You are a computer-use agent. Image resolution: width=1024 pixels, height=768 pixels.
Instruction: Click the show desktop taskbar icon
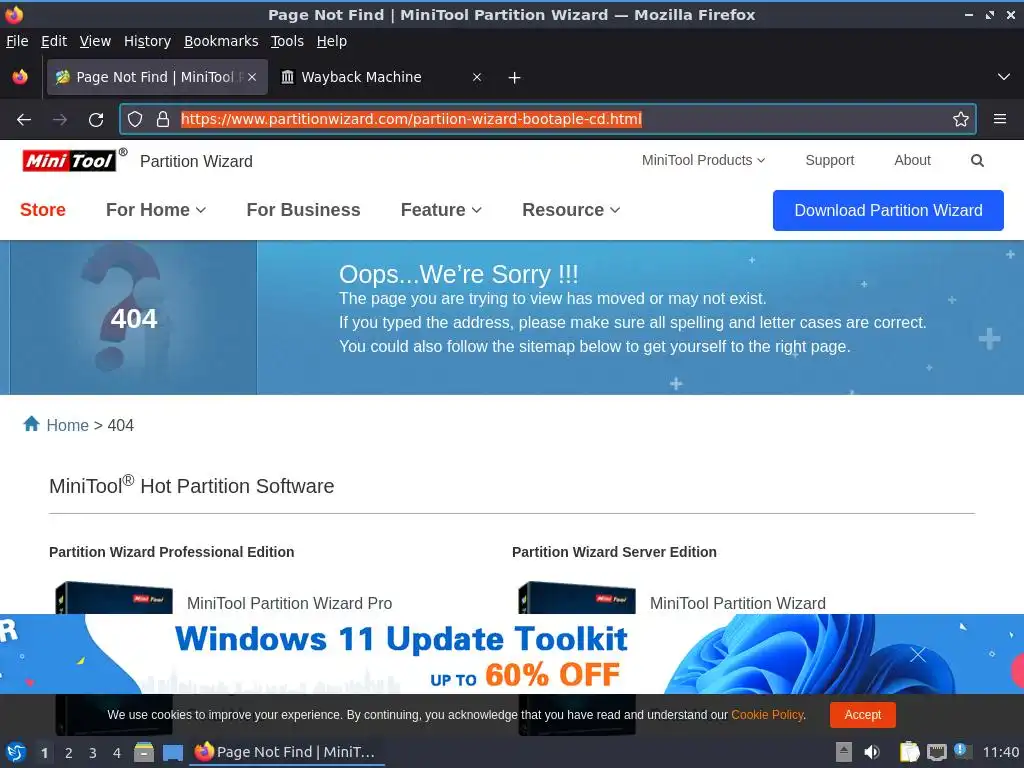(172, 753)
